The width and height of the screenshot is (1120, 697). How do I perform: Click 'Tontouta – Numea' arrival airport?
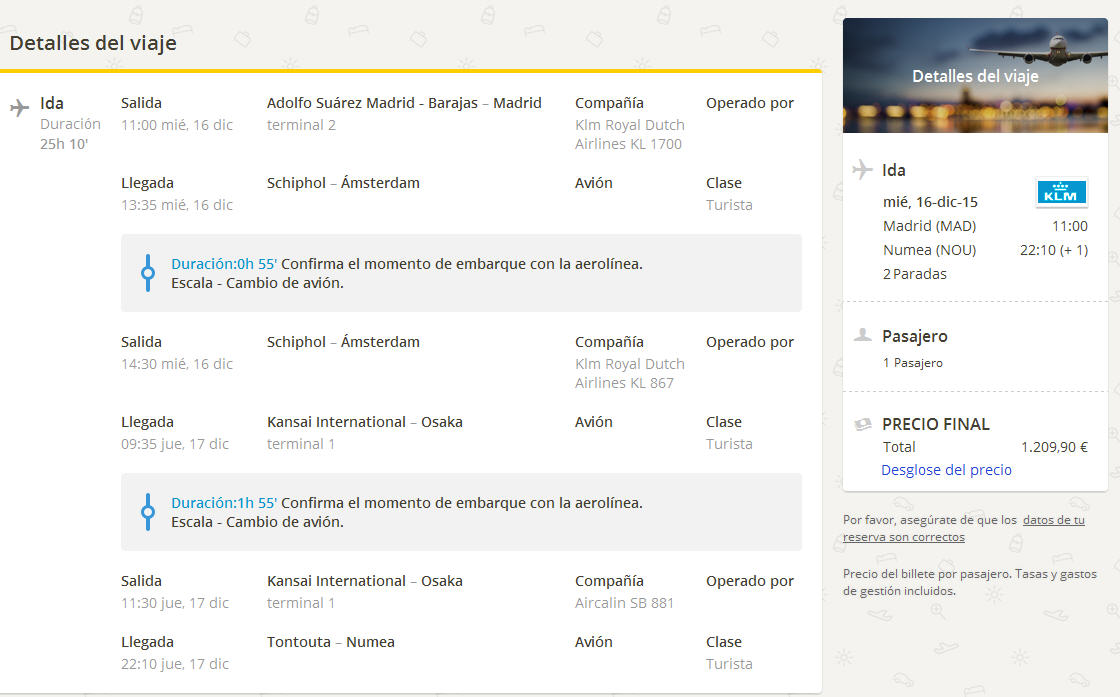point(331,642)
